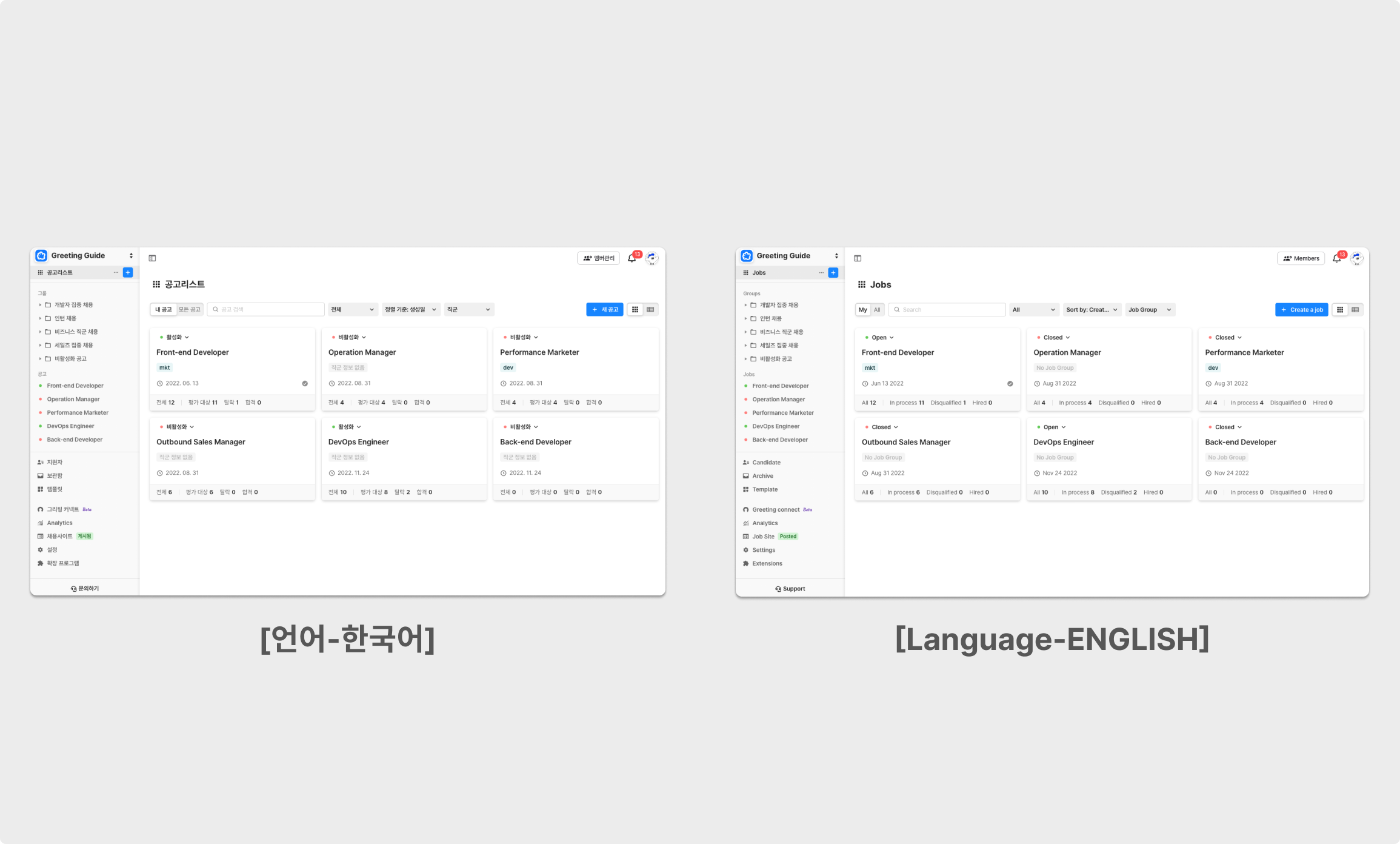
Task: Open Candidate in English sidebar
Action: (x=765, y=463)
